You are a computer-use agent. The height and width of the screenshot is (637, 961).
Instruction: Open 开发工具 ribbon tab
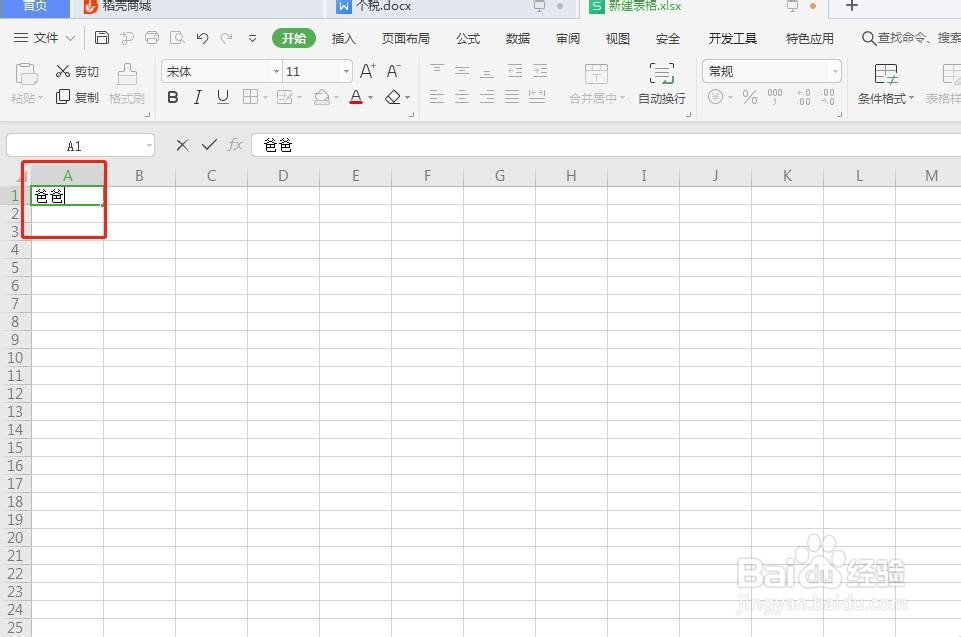(732, 39)
